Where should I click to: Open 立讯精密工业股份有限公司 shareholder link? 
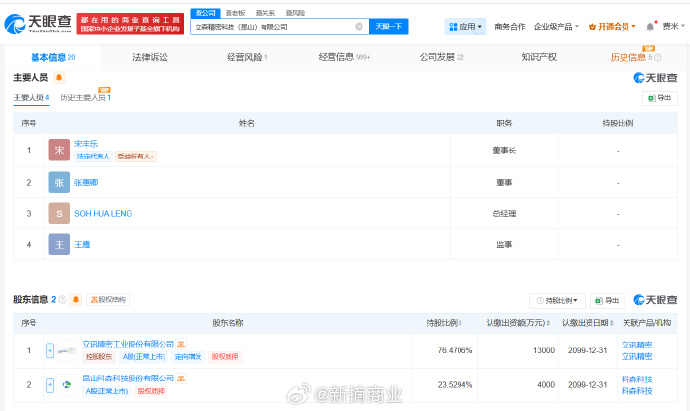point(128,344)
